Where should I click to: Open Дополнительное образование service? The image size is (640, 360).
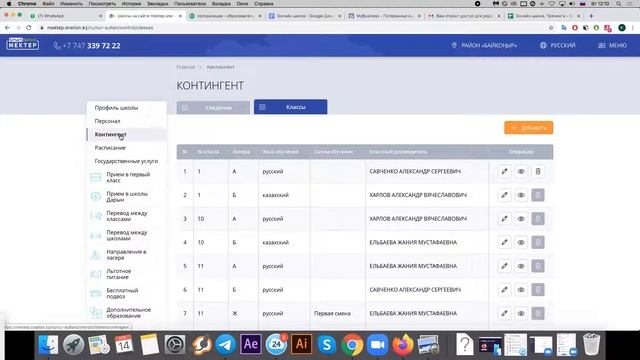pyautogui.click(x=129, y=313)
